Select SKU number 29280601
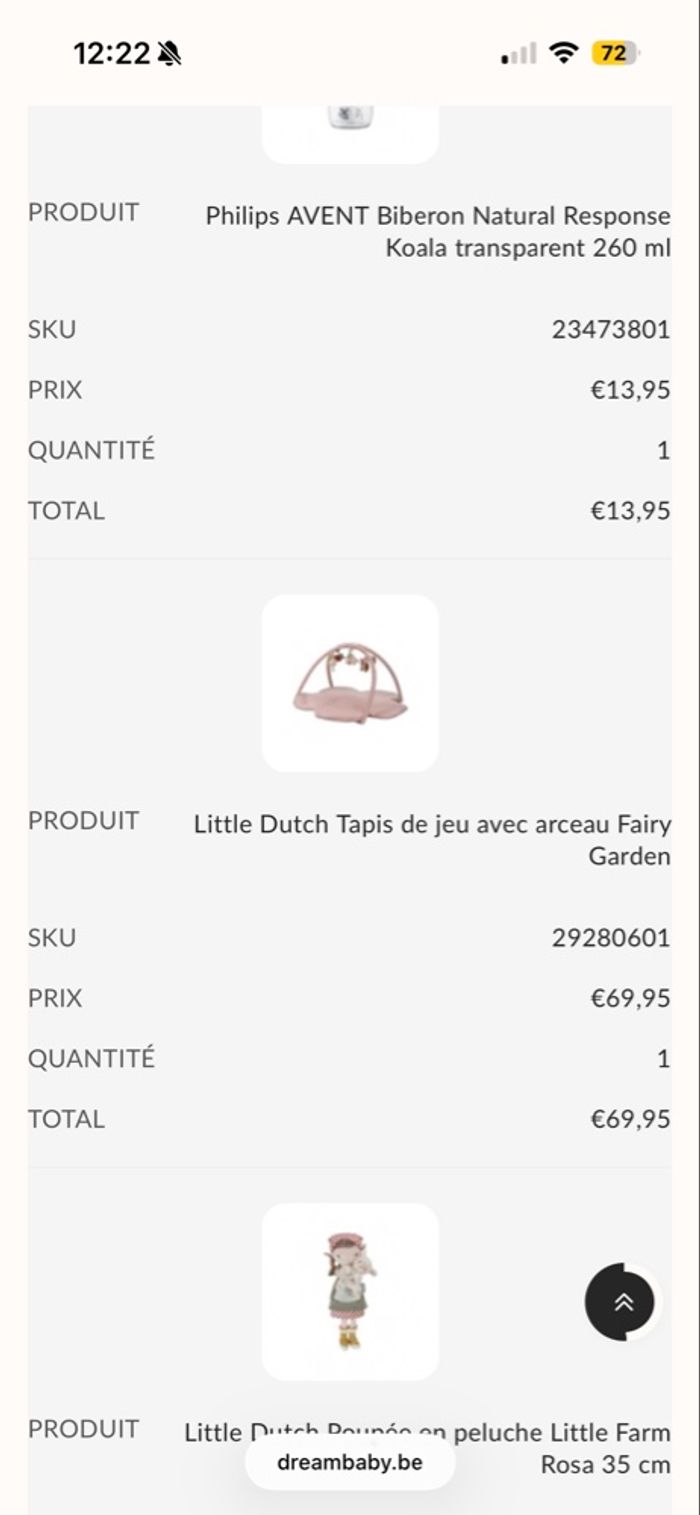 click(x=610, y=938)
